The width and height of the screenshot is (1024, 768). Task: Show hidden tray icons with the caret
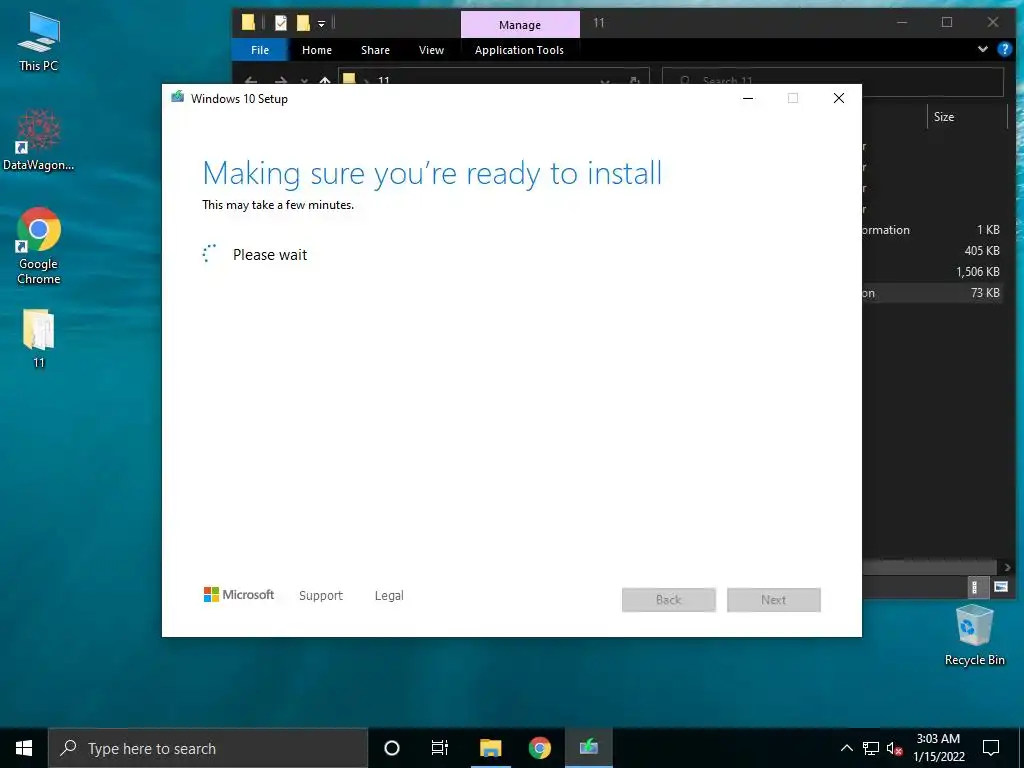tap(846, 748)
